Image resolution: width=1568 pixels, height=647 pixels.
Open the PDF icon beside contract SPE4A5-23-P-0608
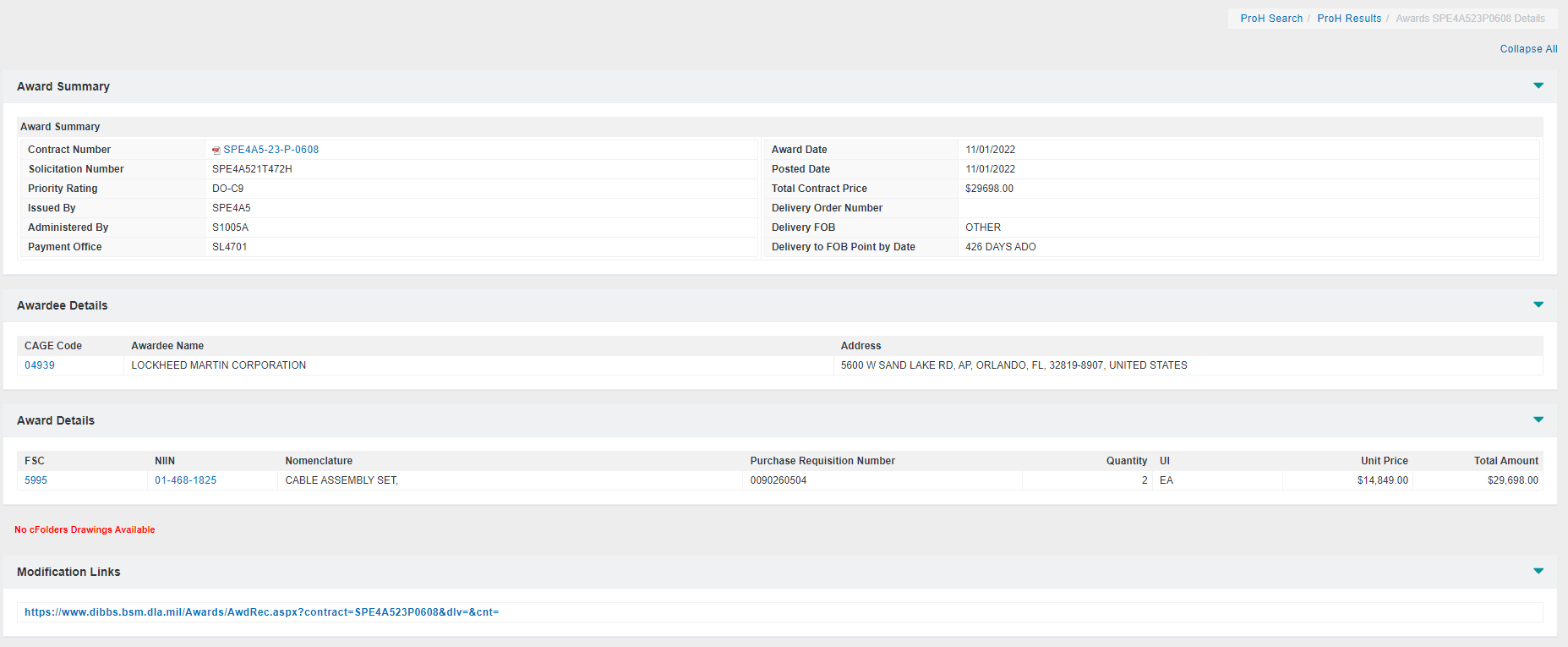(x=216, y=151)
